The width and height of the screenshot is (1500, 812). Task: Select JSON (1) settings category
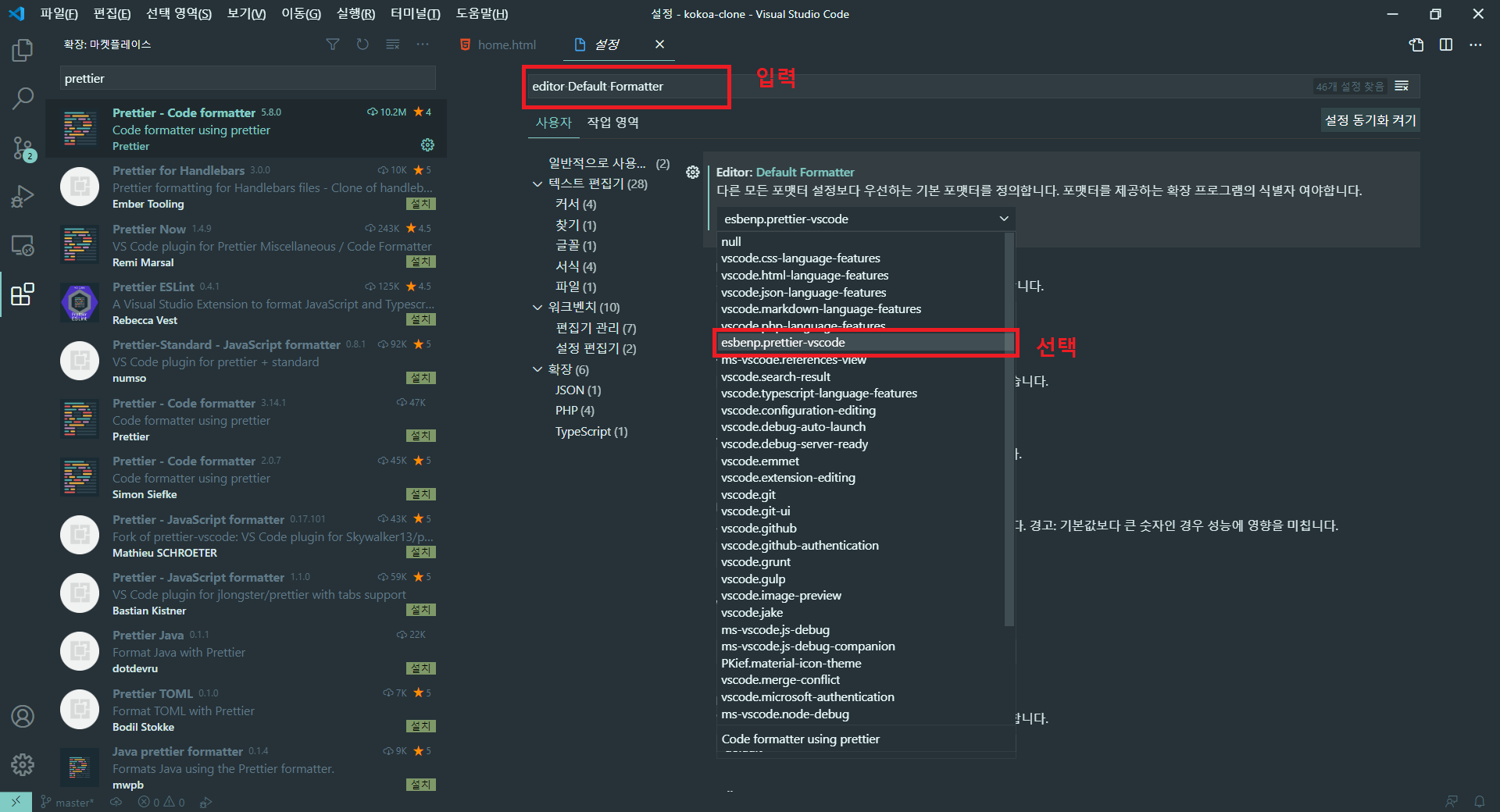(x=578, y=390)
